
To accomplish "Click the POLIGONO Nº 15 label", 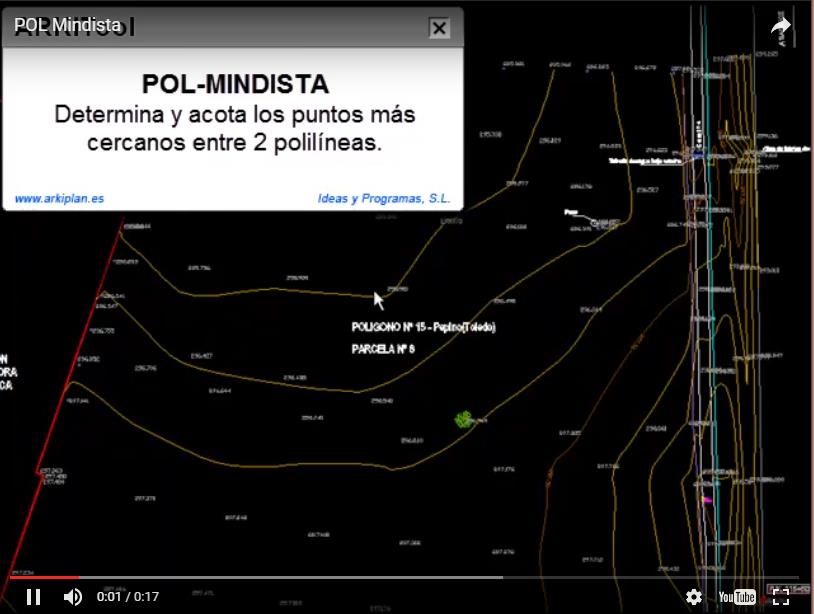I will click(x=423, y=327).
